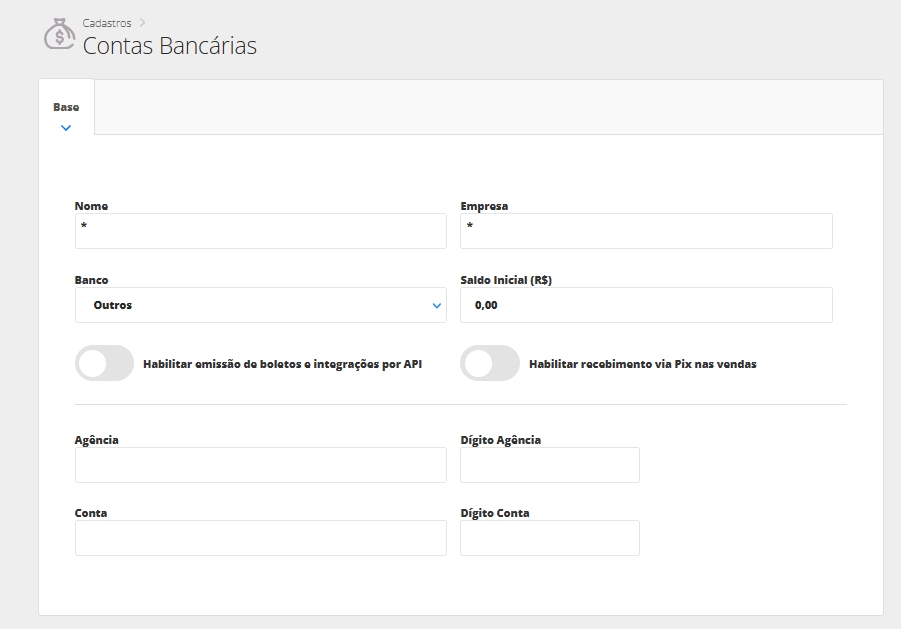The image size is (901, 629).
Task: Focus the Dígito Agência field
Action: [x=549, y=465]
